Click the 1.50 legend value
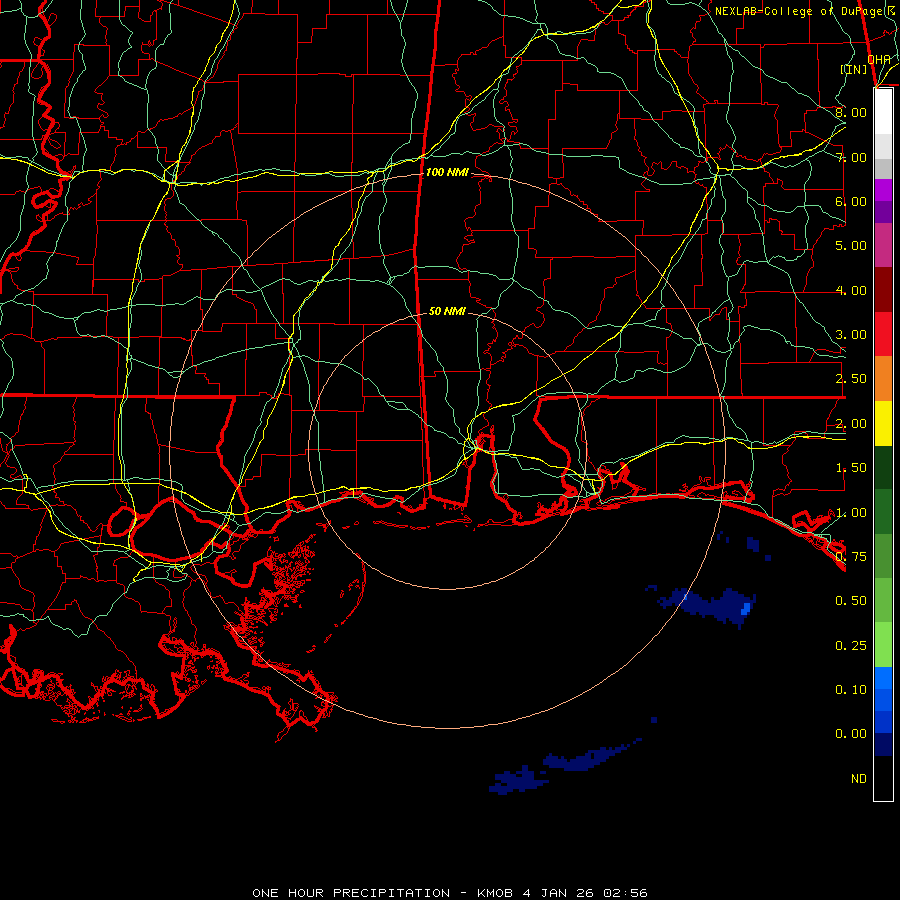 tap(851, 468)
